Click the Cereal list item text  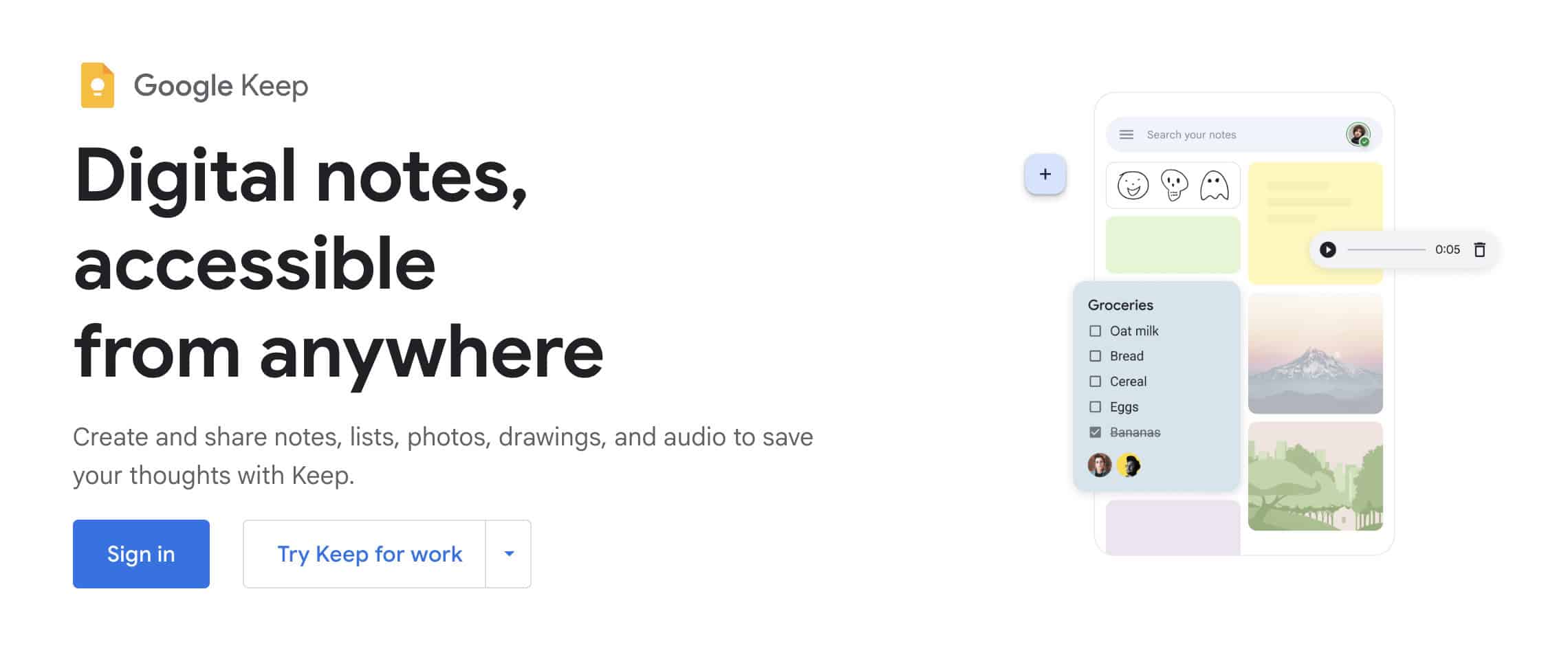click(x=1128, y=381)
